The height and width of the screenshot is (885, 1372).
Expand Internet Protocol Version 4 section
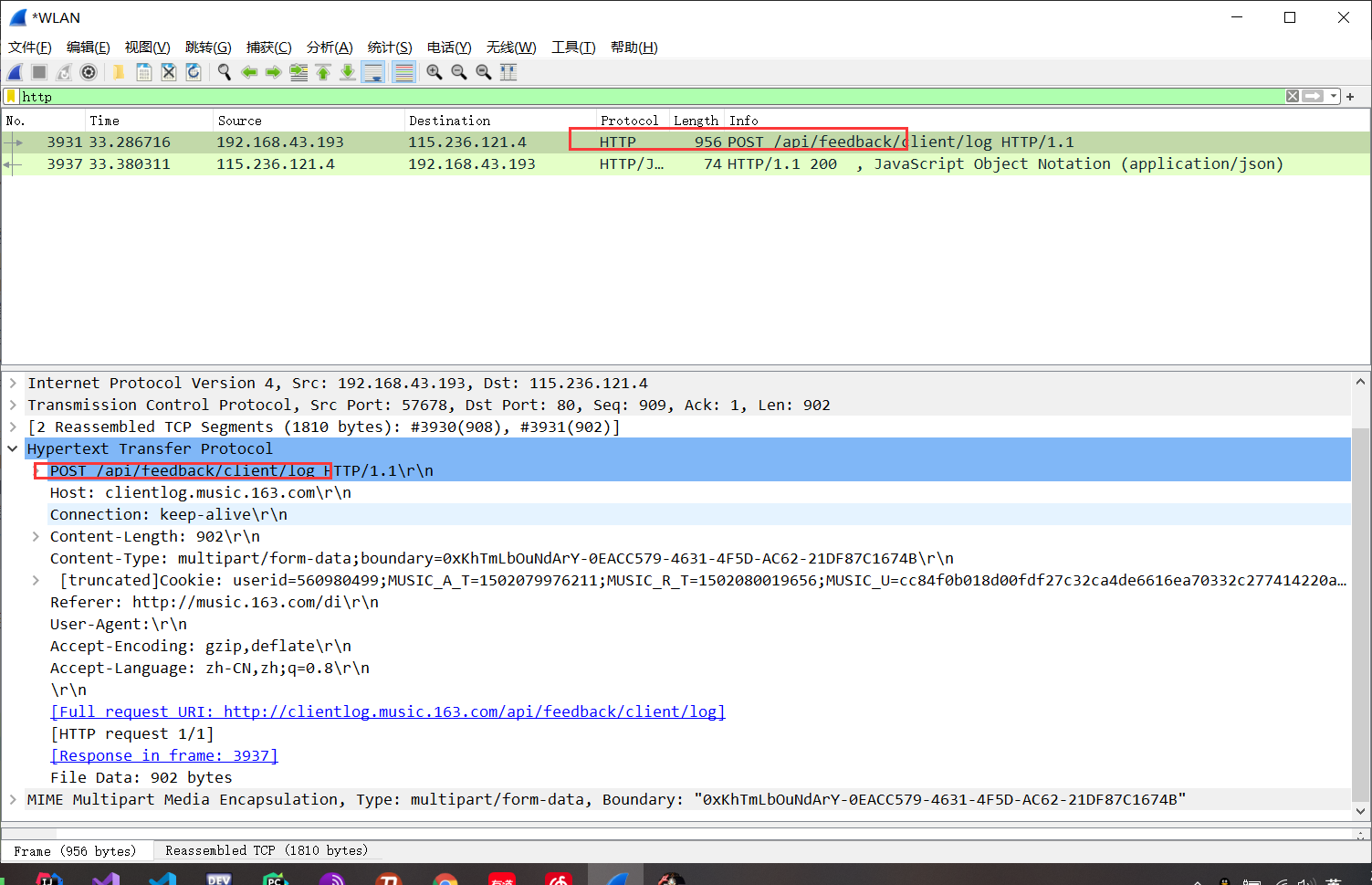point(13,384)
